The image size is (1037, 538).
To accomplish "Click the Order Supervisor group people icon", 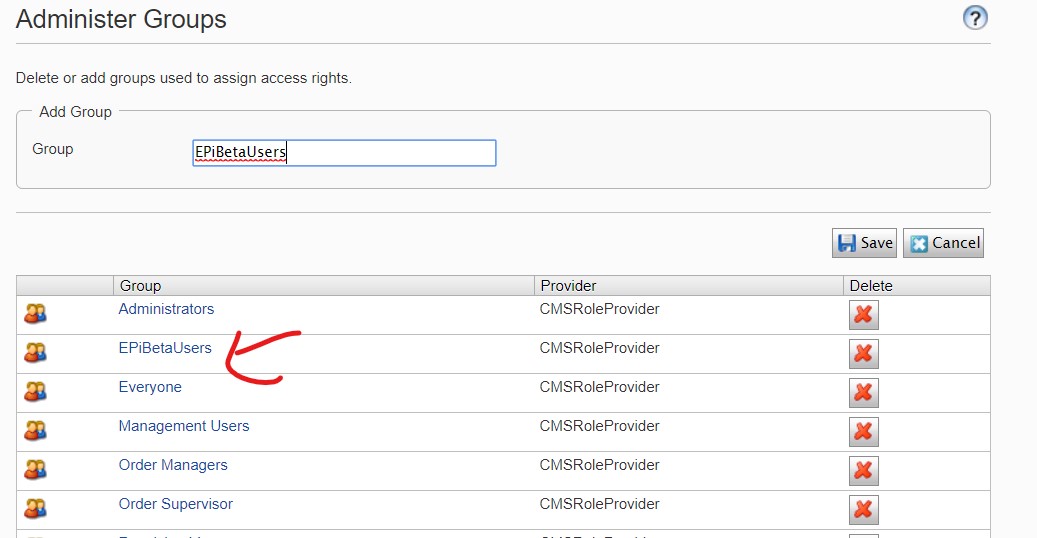I will point(35,508).
